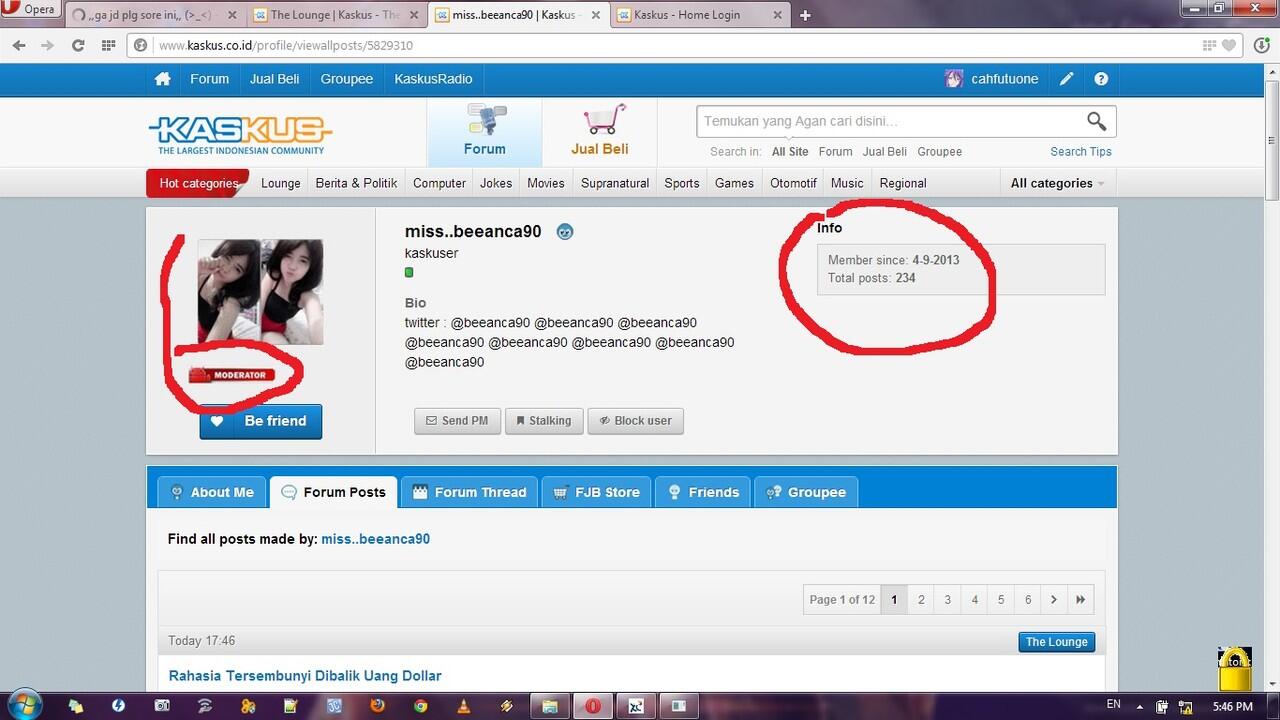Click the Block user button
1280x720 pixels.
point(636,421)
